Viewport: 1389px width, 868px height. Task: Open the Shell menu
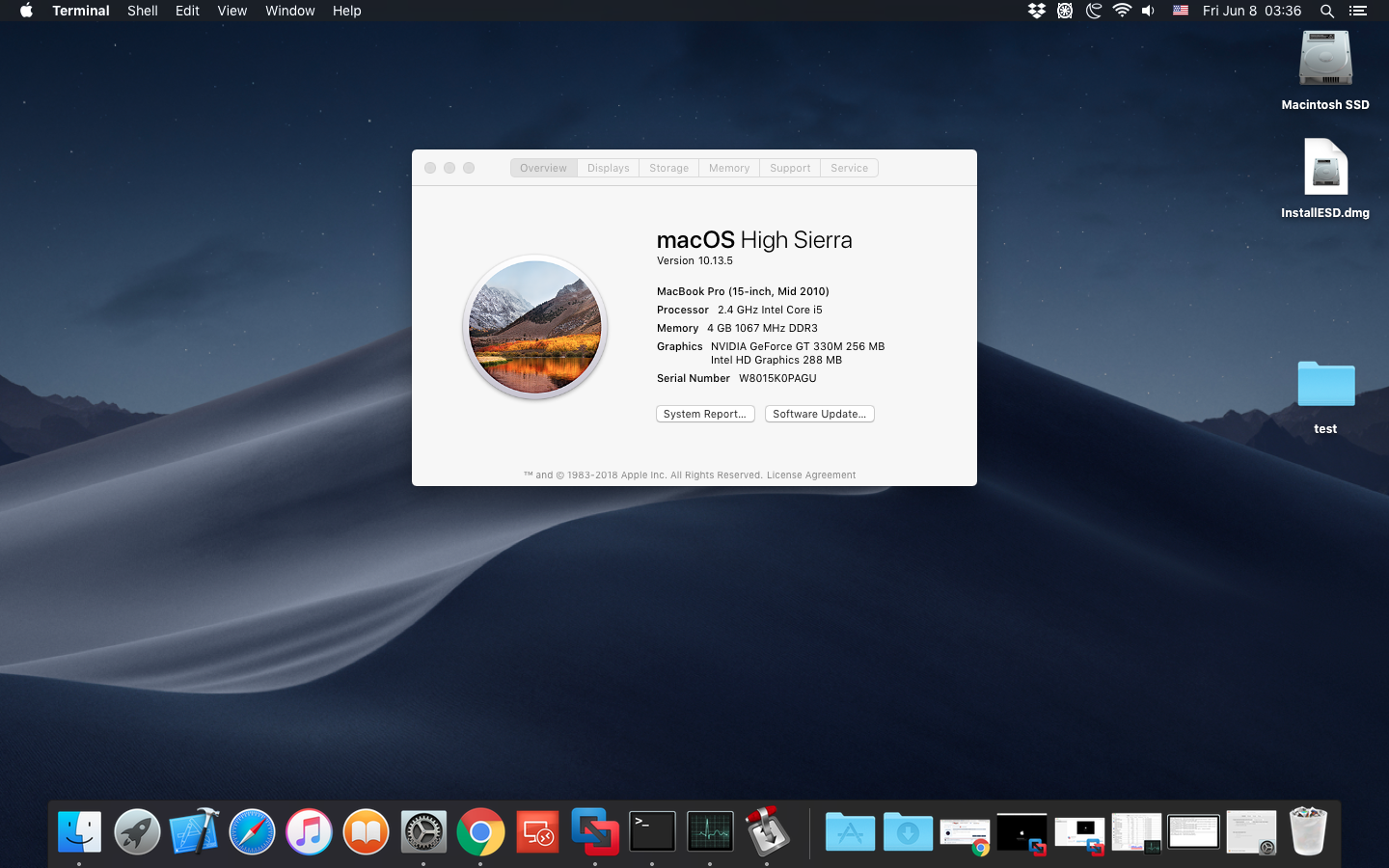(143, 11)
